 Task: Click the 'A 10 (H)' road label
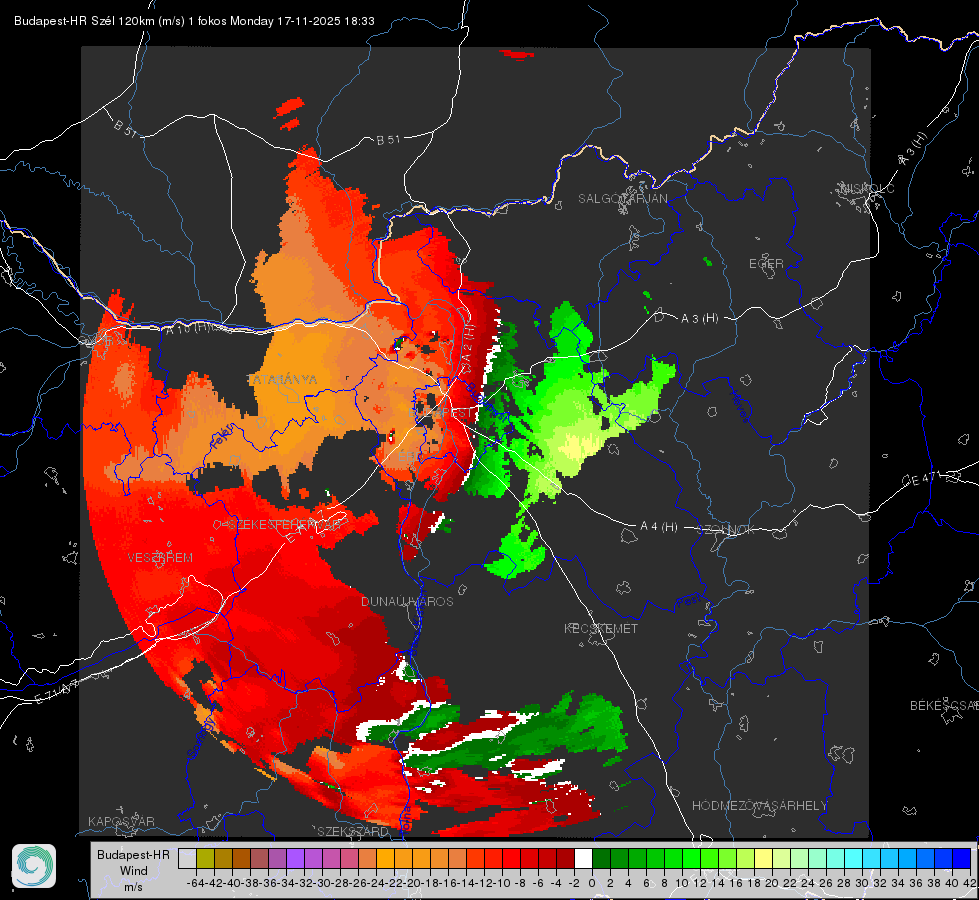[x=189, y=327]
